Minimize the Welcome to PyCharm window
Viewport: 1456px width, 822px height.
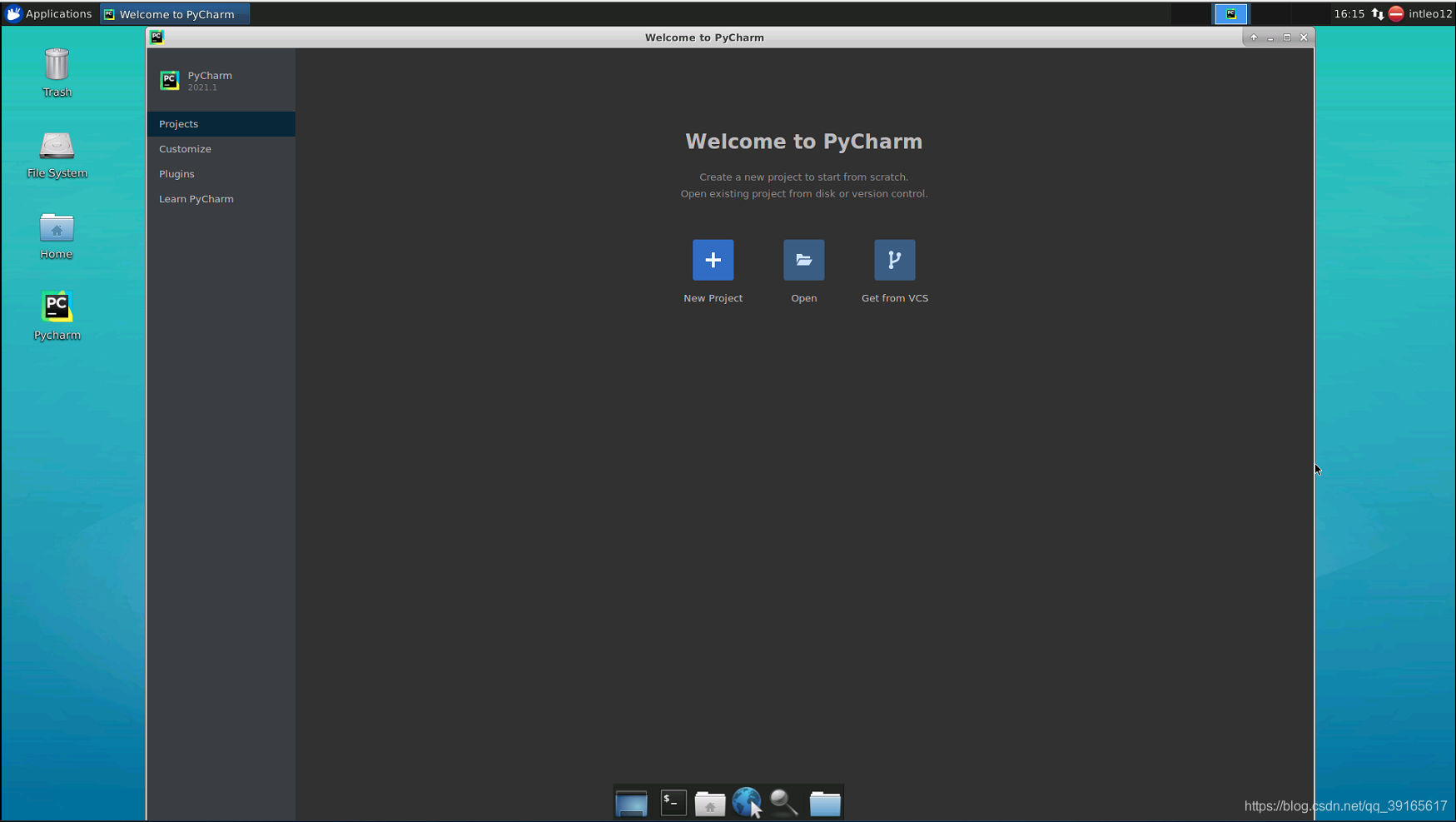point(1270,37)
